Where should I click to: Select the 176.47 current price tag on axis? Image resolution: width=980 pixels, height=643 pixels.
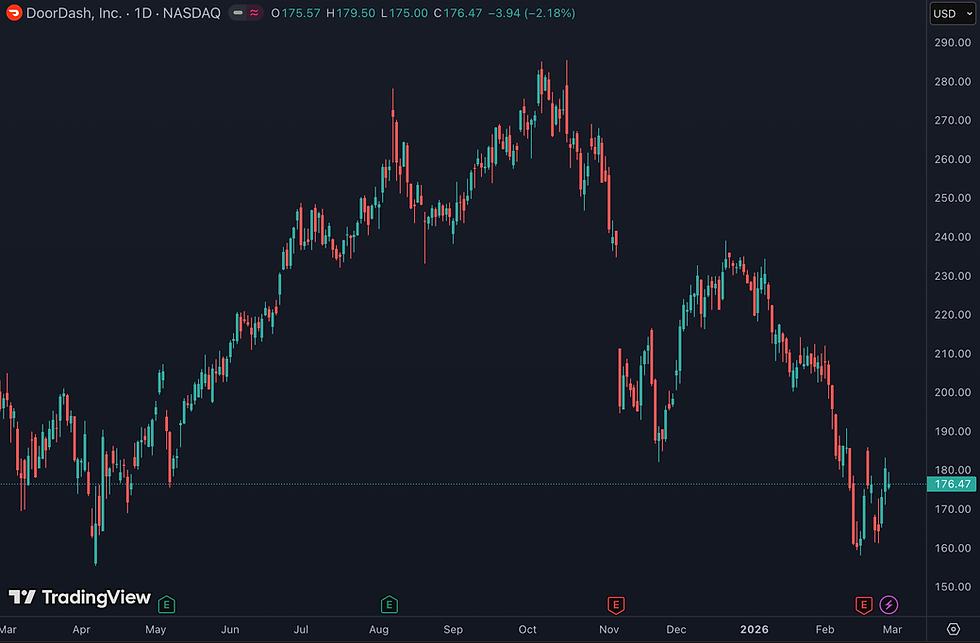click(x=951, y=484)
